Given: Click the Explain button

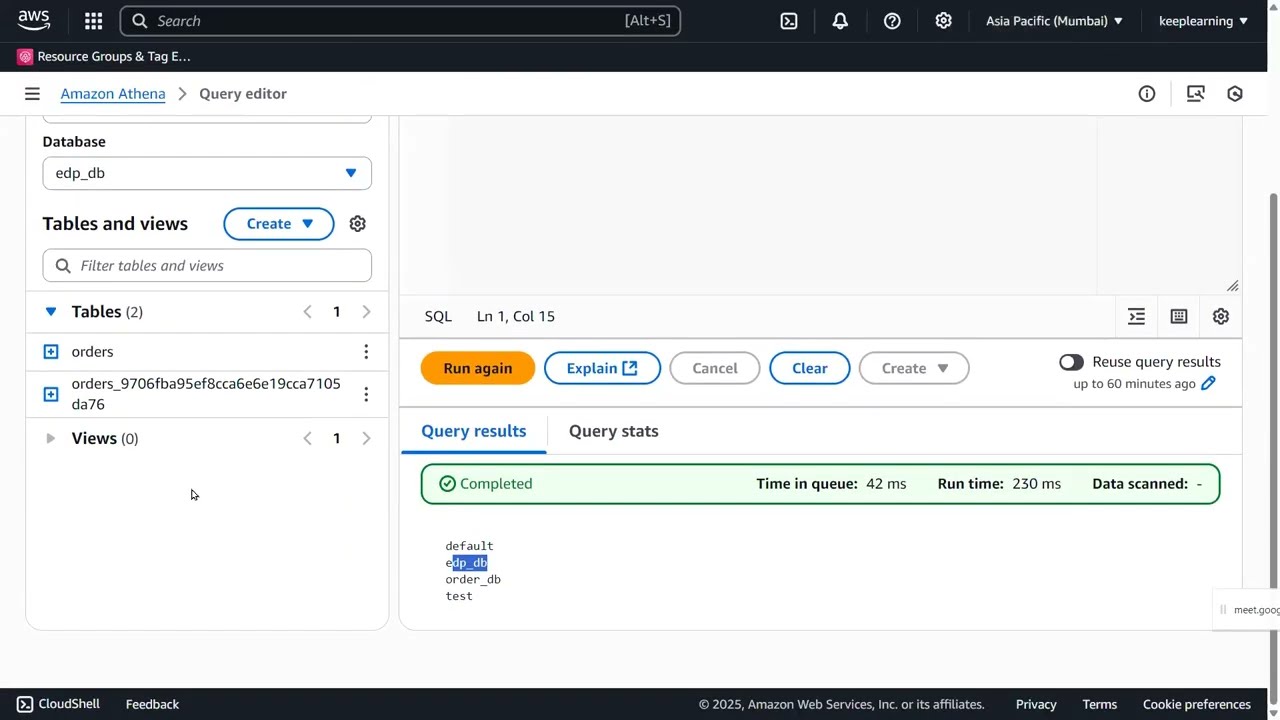Looking at the screenshot, I should pyautogui.click(x=602, y=368).
